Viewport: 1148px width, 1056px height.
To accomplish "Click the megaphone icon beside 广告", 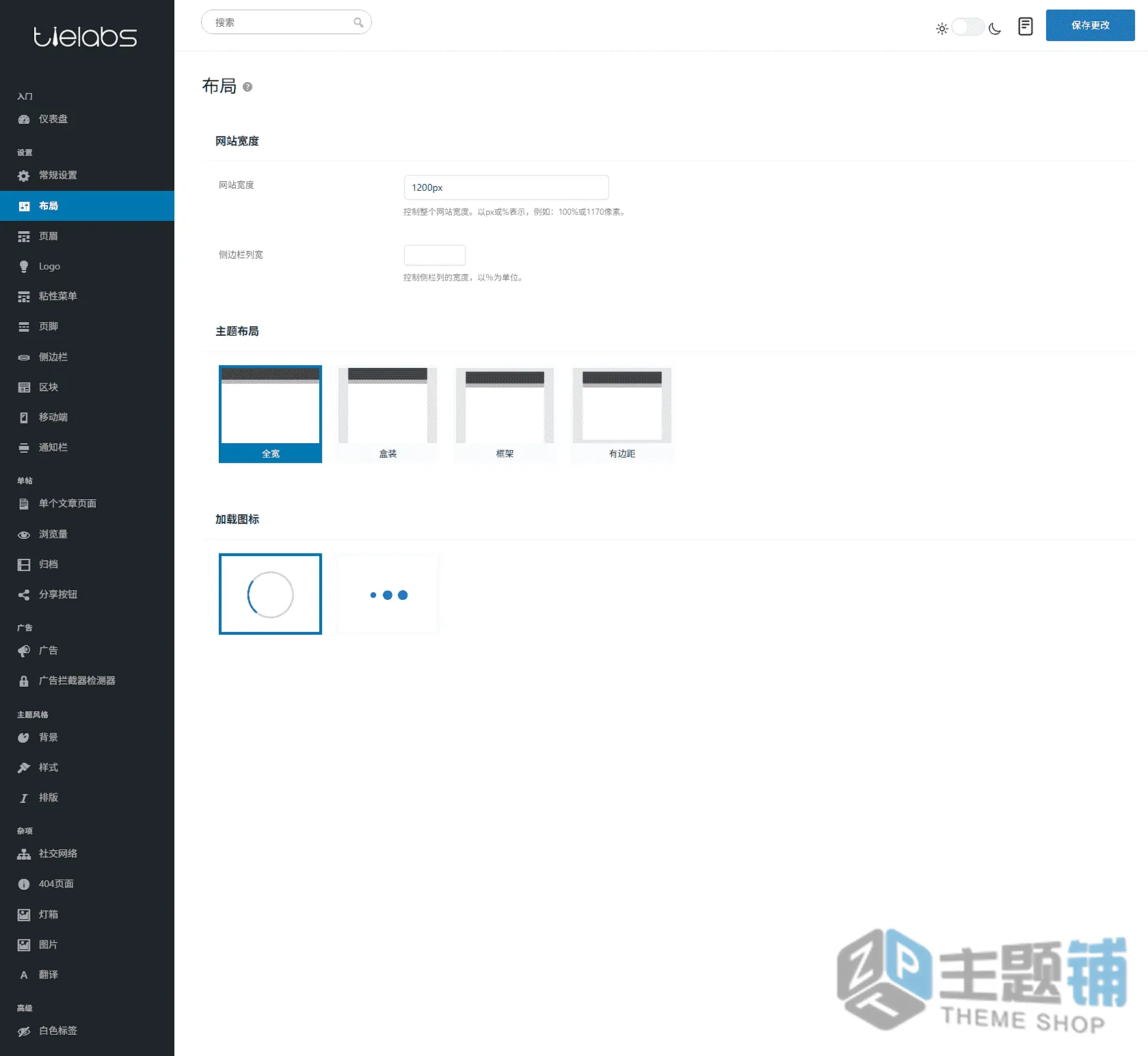I will pos(24,651).
